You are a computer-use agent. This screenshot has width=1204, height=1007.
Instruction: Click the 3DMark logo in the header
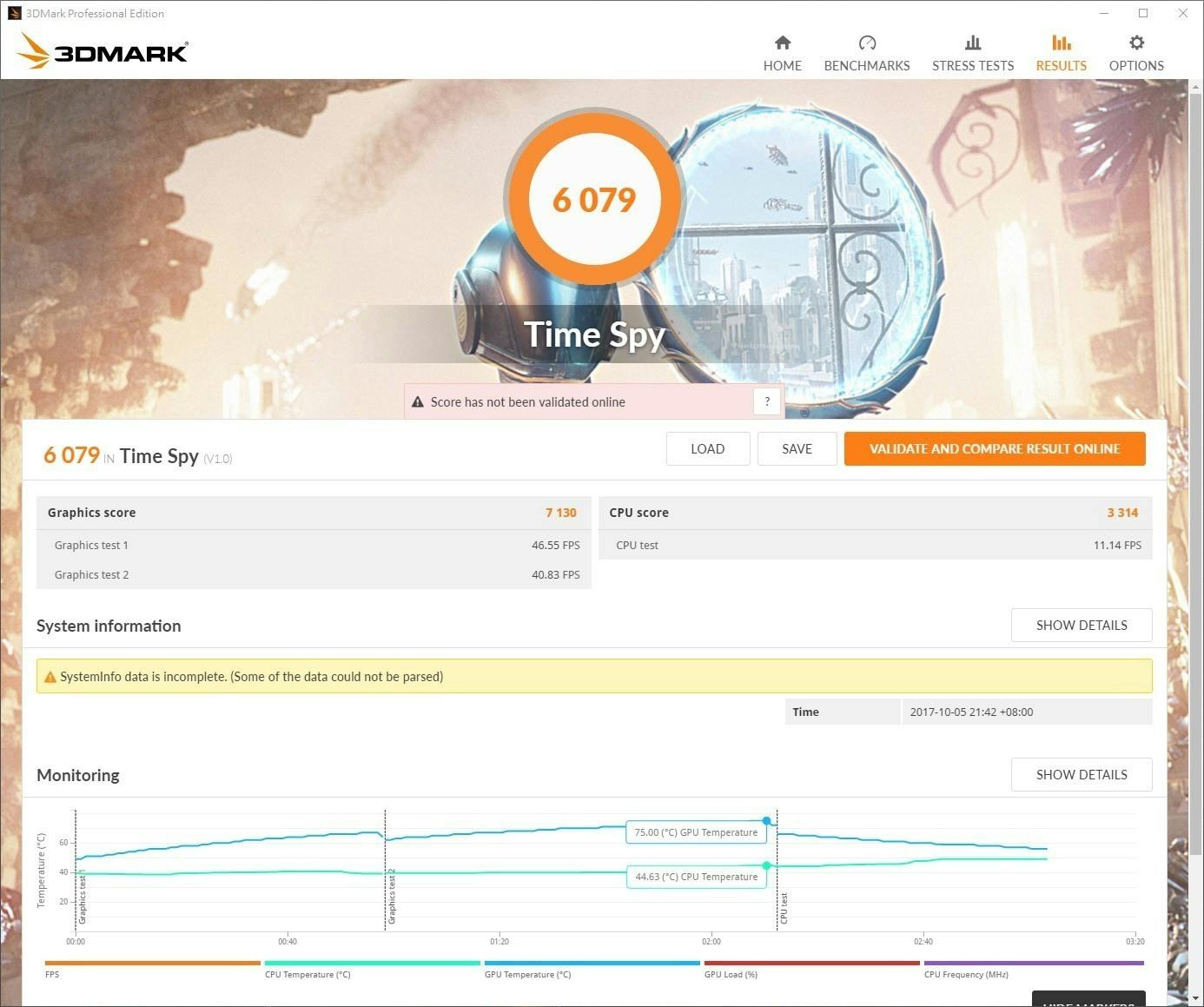tap(103, 51)
